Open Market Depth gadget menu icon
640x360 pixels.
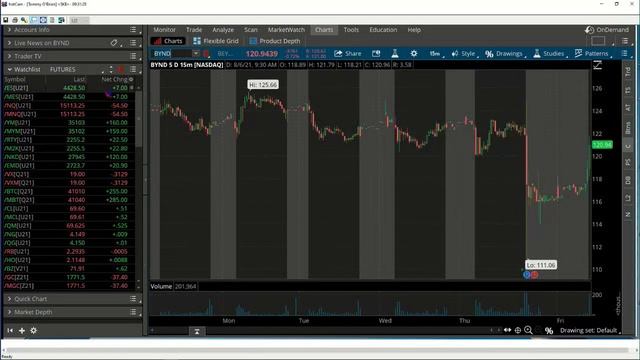[x=133, y=312]
